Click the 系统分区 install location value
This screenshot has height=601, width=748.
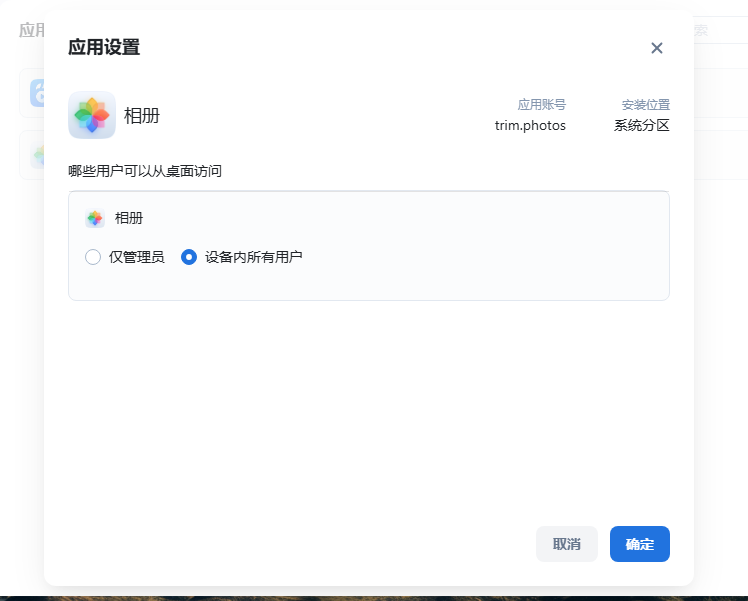point(642,125)
